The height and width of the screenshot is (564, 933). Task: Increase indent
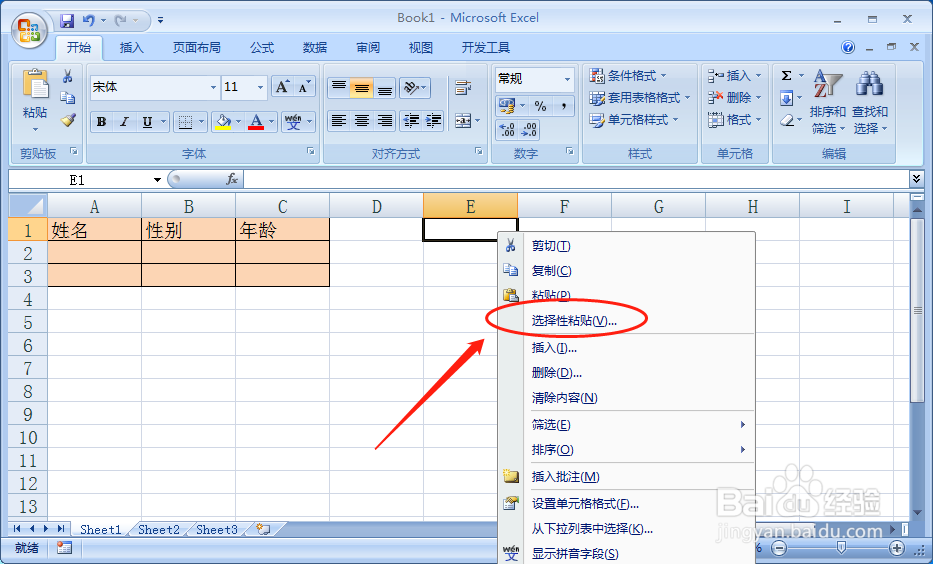coord(433,121)
